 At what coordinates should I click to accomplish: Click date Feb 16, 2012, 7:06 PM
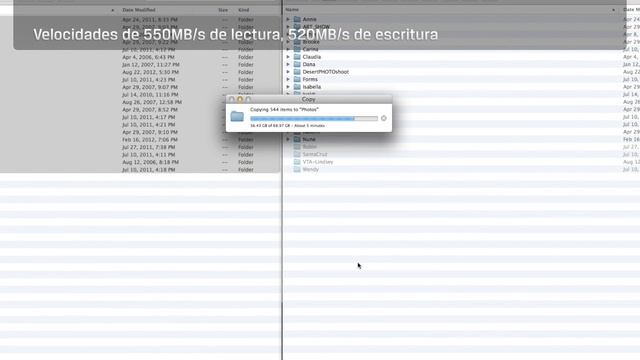[x=150, y=140]
